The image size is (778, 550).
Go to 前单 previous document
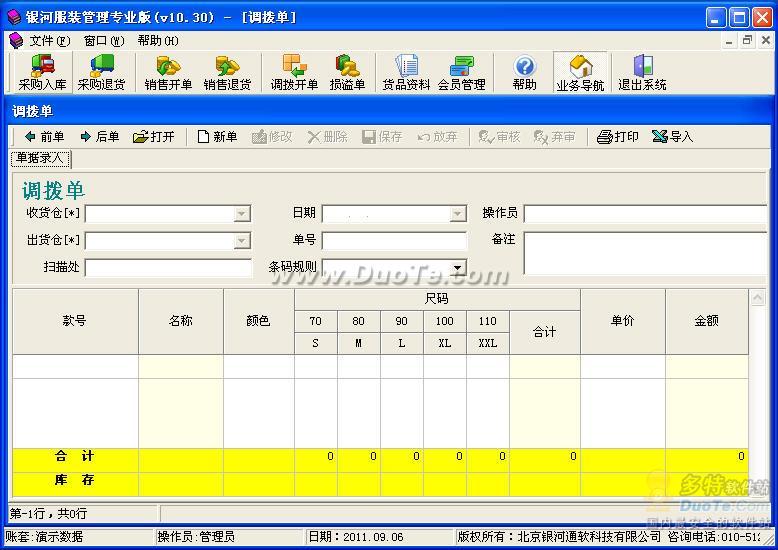(44, 137)
